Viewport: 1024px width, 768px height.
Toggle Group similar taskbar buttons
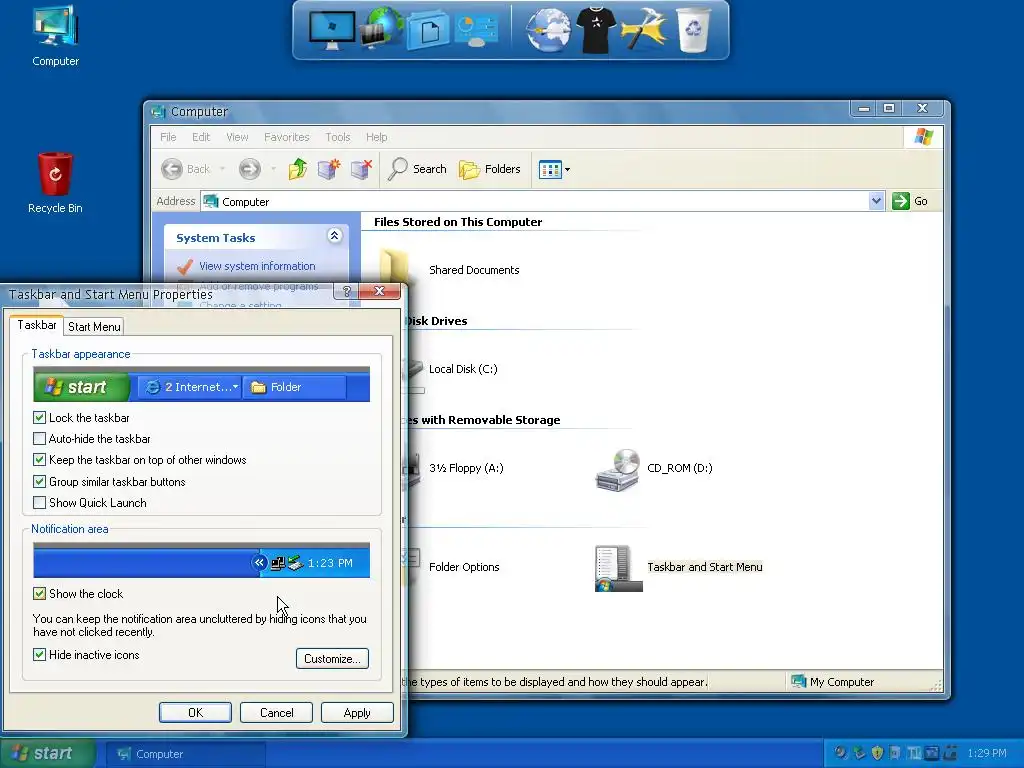tap(39, 481)
